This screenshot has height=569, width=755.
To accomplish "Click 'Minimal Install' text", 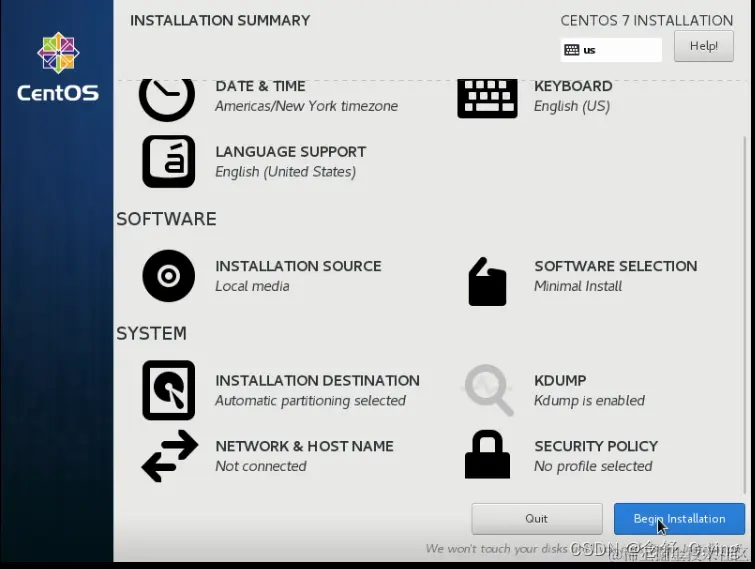I will point(578,286).
